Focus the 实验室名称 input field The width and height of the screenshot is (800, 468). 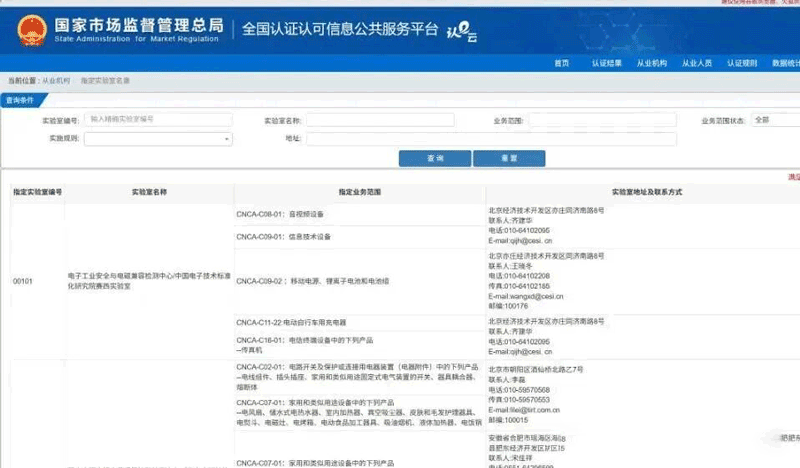[380, 120]
